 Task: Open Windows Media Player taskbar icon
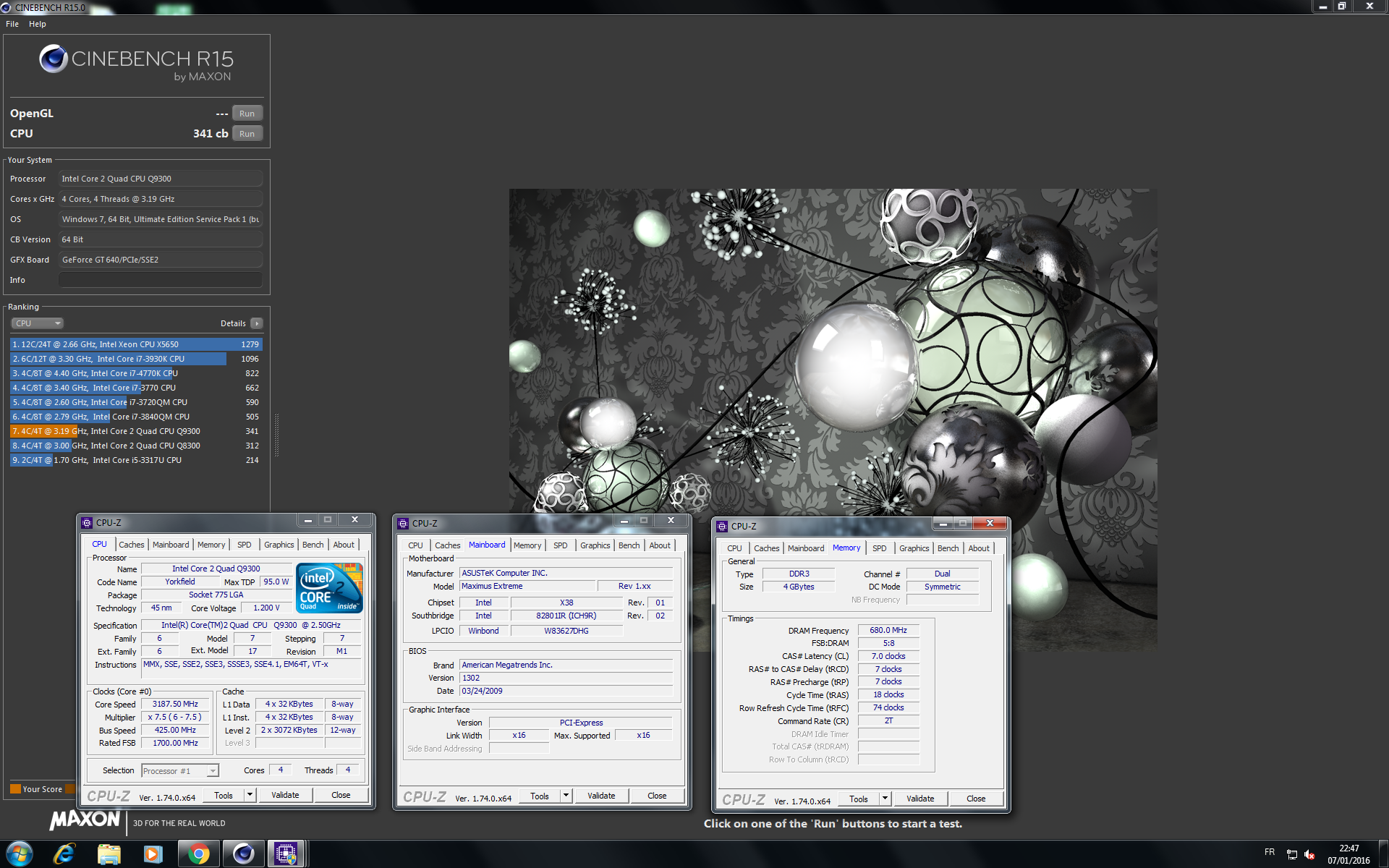153,854
